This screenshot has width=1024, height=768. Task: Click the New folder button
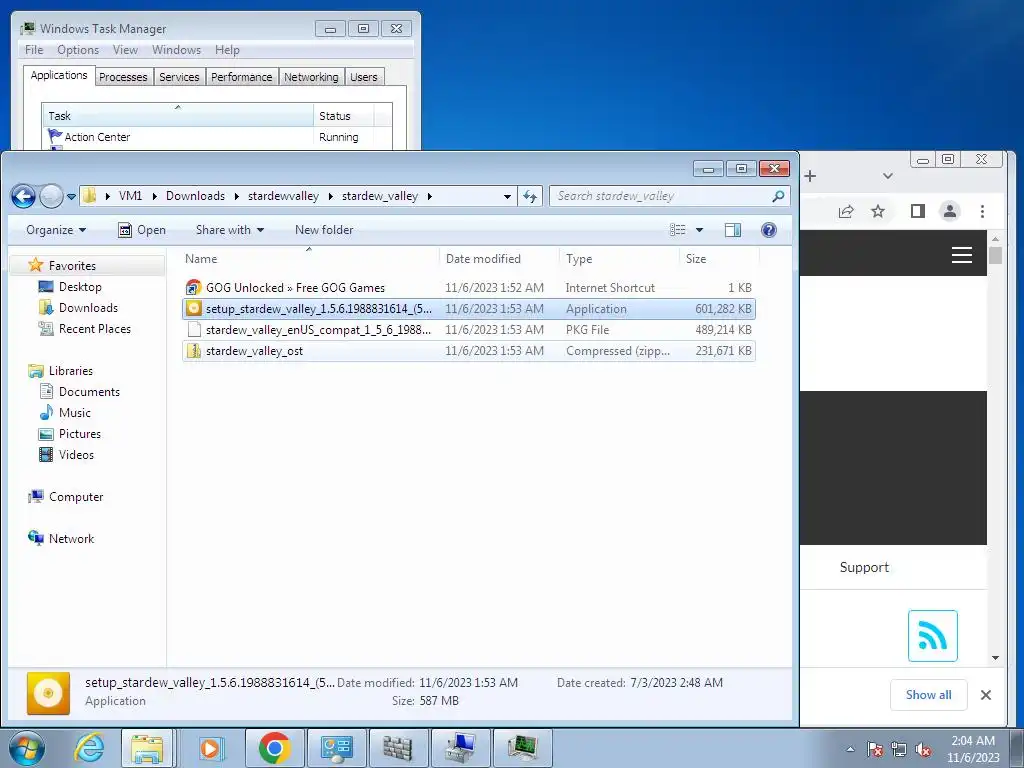[324, 230]
